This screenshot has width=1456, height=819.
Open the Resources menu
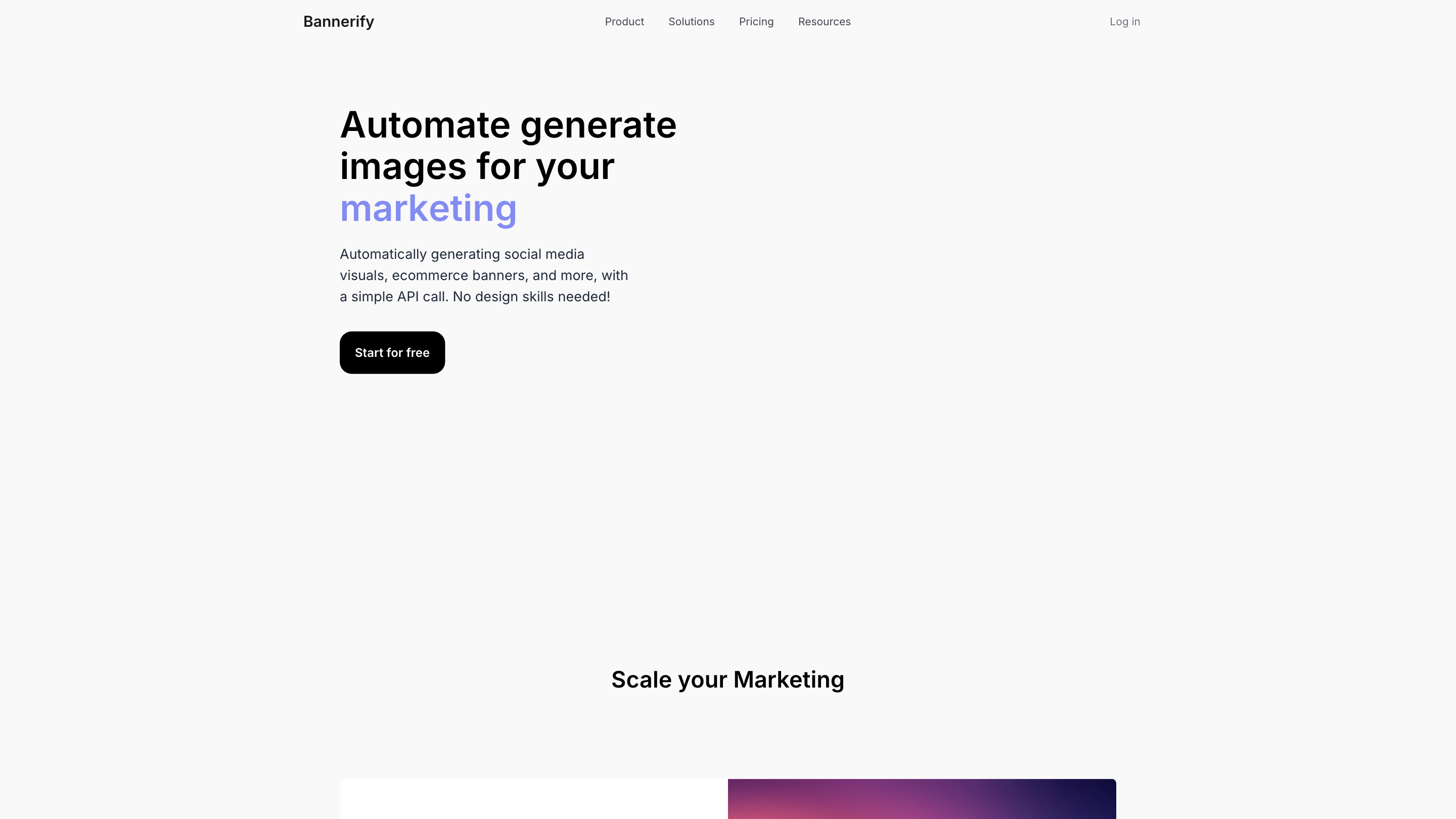click(x=824, y=21)
